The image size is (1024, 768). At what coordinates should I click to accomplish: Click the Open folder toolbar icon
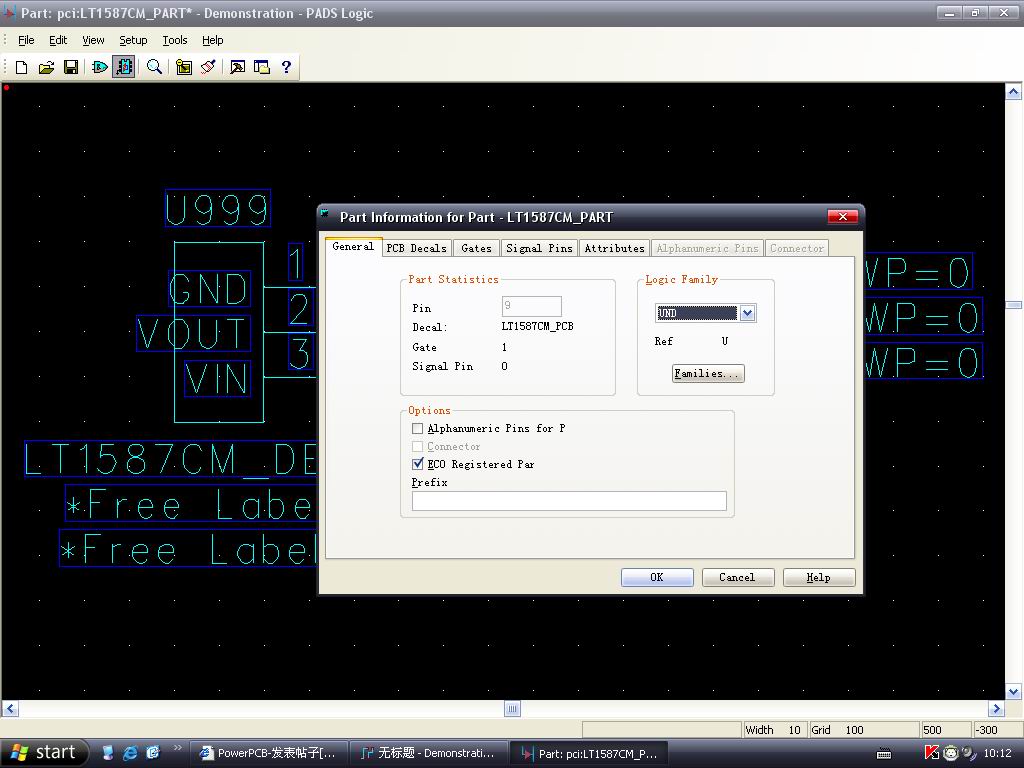pyautogui.click(x=46, y=67)
